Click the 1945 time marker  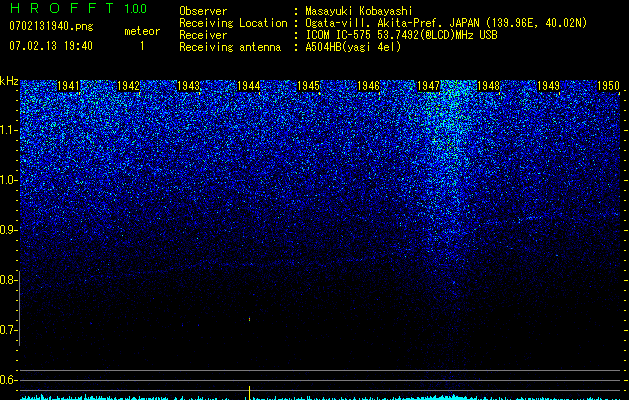click(308, 86)
